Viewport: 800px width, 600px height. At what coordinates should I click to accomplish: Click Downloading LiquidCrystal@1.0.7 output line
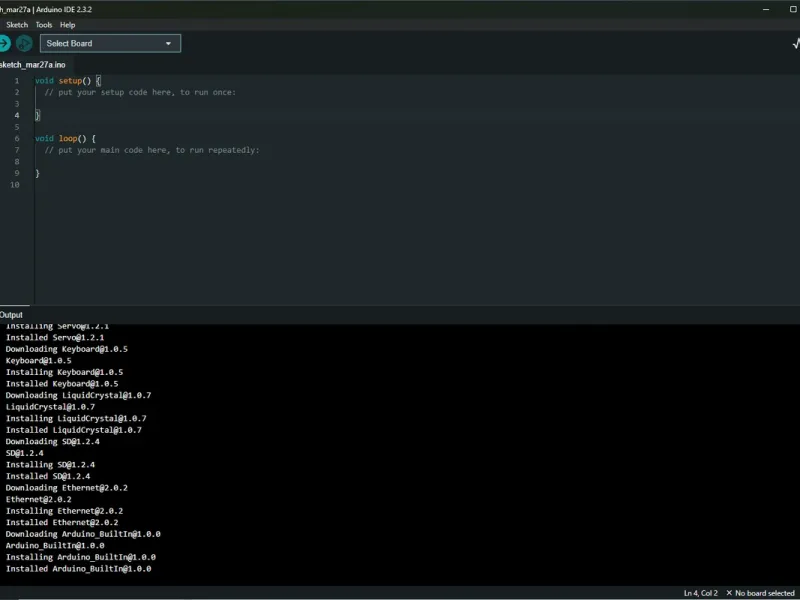coord(79,395)
